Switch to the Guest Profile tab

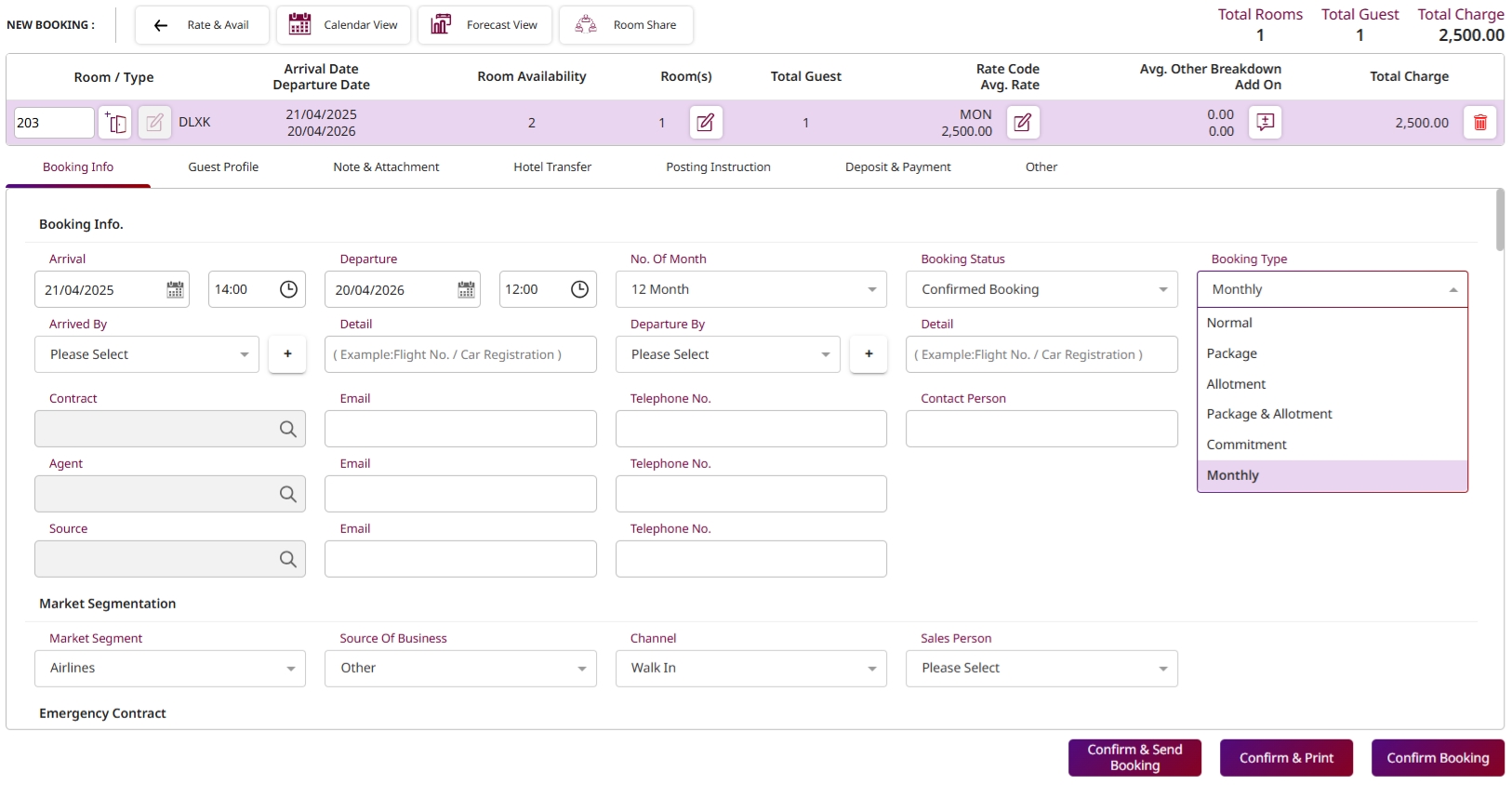point(223,167)
